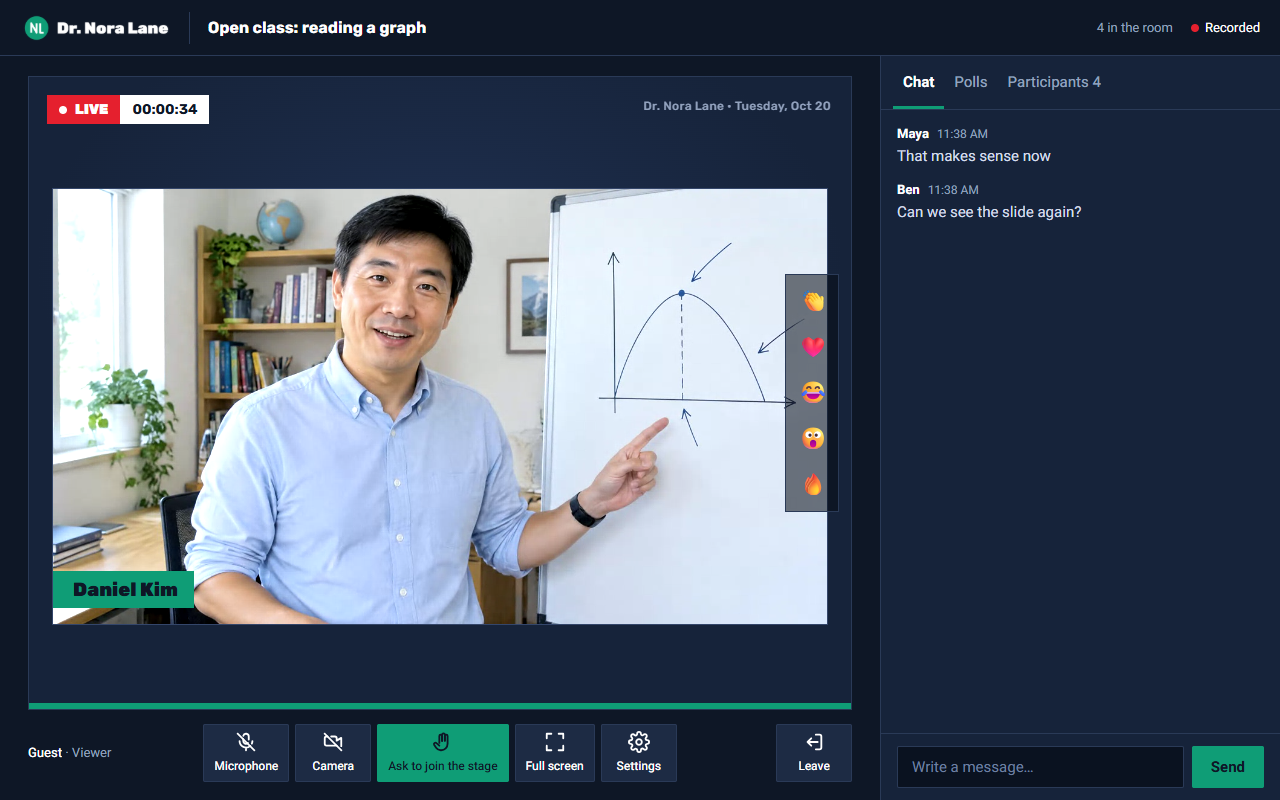The image size is (1280, 800).
Task: Open the Participants 4 tab
Action: 1054,82
